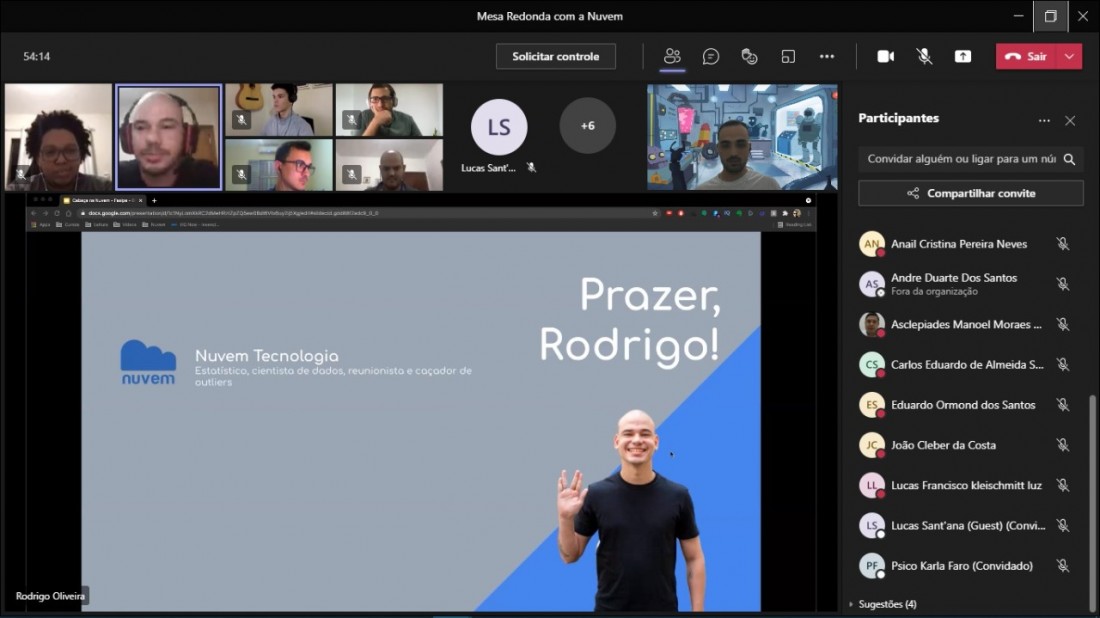Open Participantes panel more options ellipsis
The image size is (1100, 618).
click(1044, 120)
